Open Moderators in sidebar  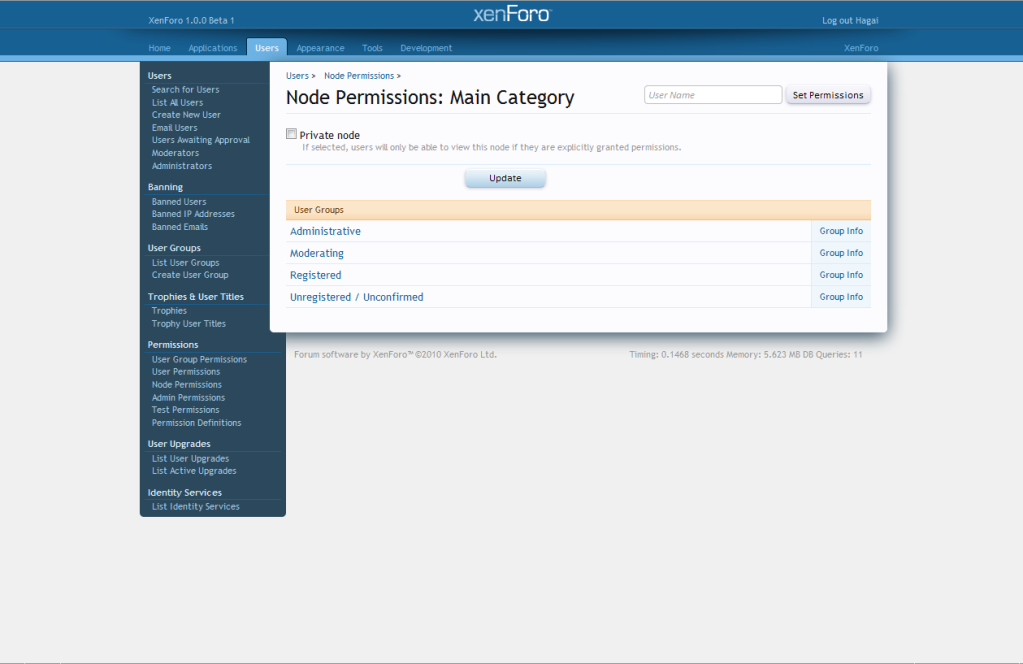[x=176, y=153]
